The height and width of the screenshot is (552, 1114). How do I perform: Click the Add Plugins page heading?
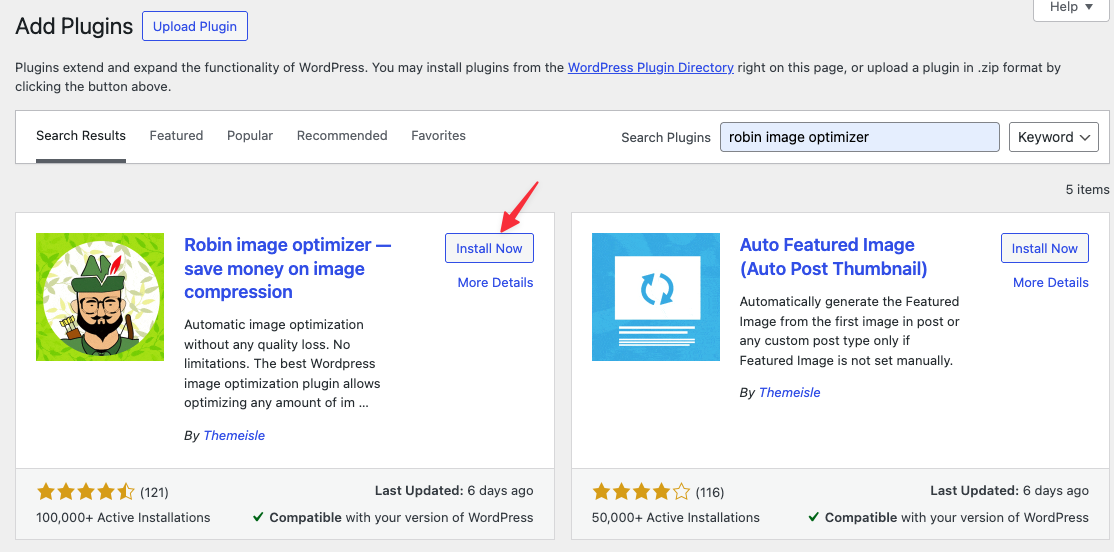pyautogui.click(x=74, y=26)
